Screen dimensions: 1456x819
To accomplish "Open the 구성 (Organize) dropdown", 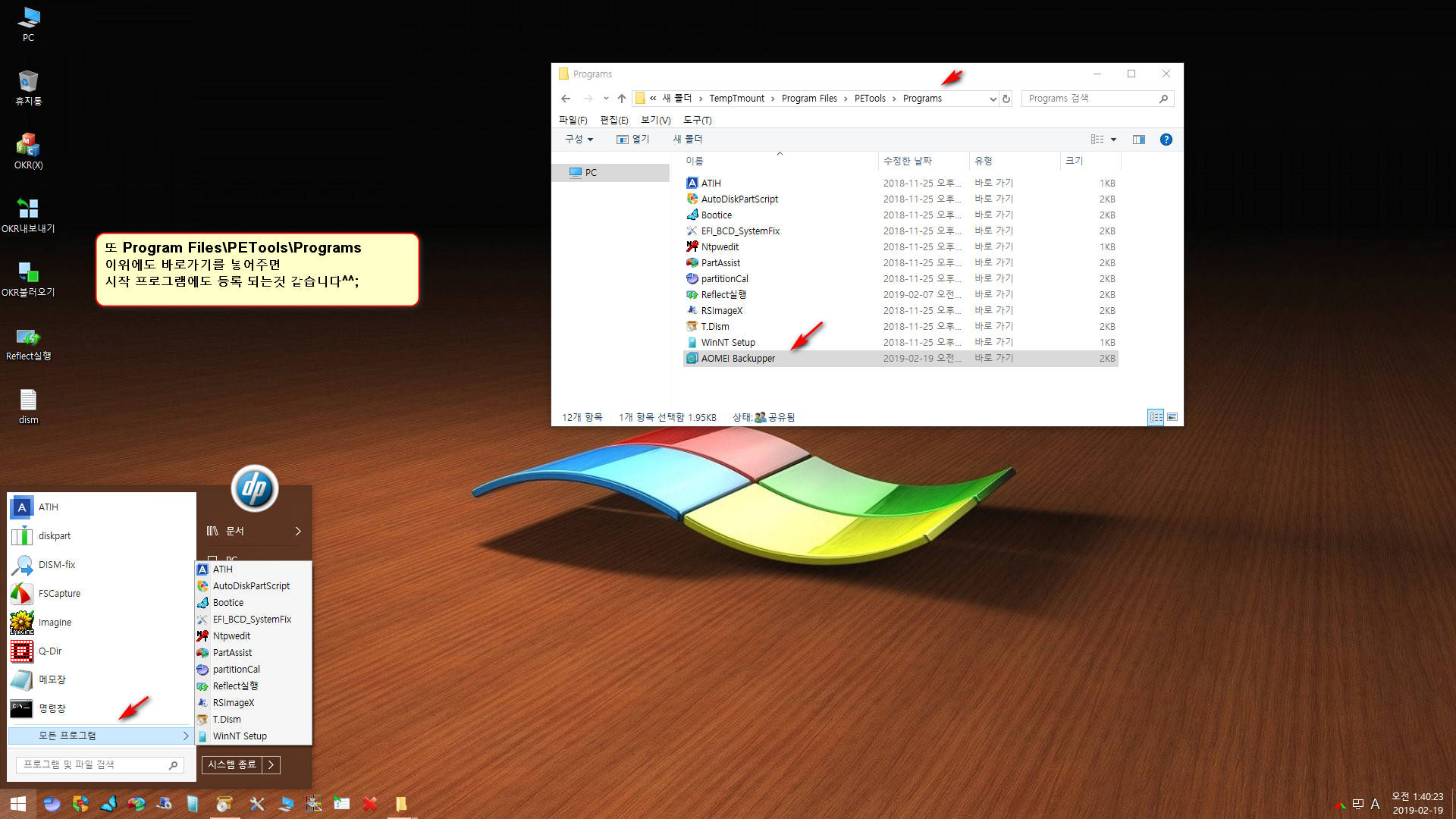I will (x=579, y=140).
